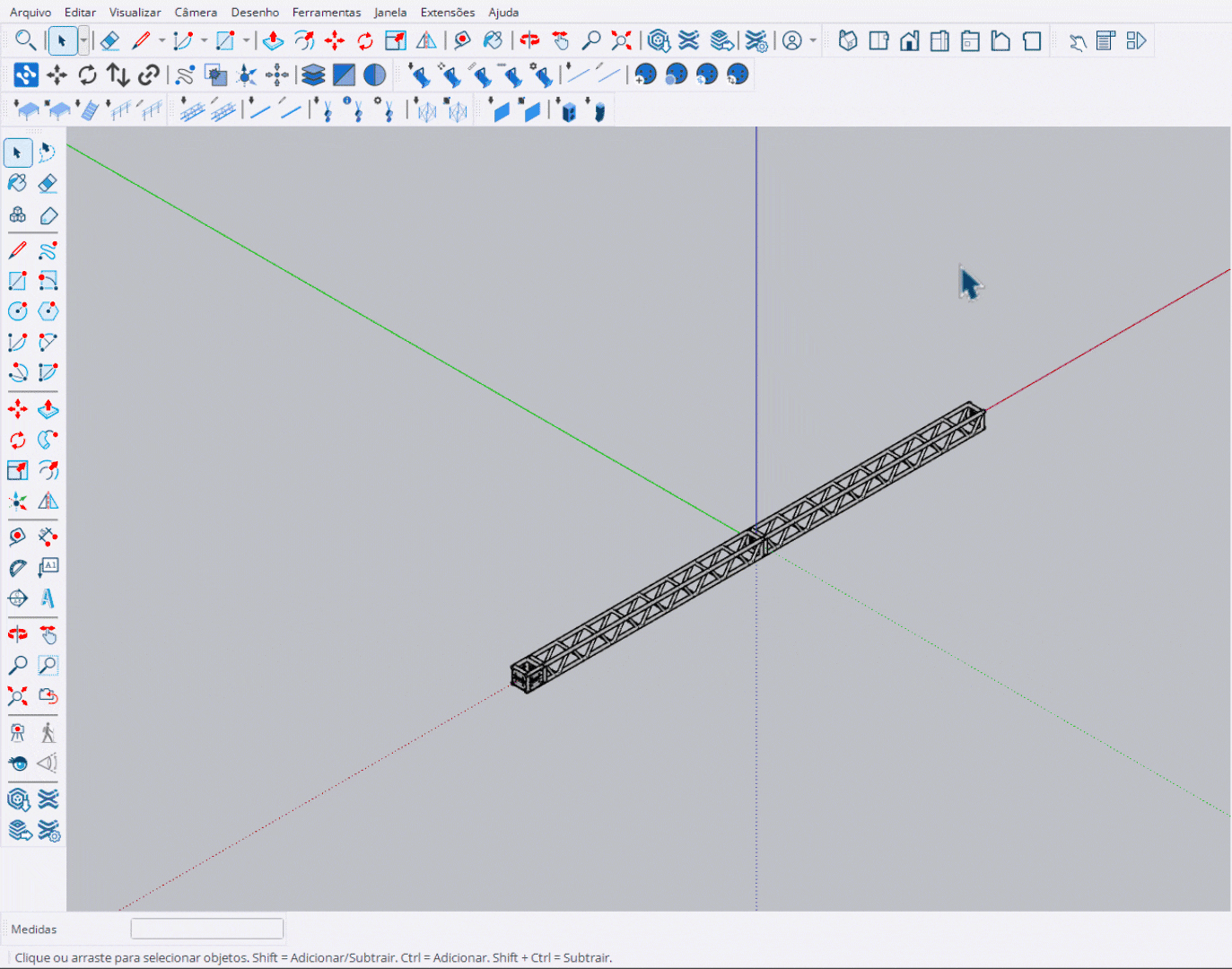Switch to the Iso standard view
Image resolution: width=1232 pixels, height=969 pixels.
848,40
